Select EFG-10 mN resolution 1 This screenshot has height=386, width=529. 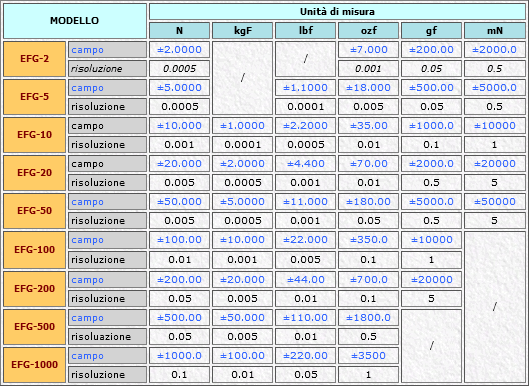tap(495, 145)
